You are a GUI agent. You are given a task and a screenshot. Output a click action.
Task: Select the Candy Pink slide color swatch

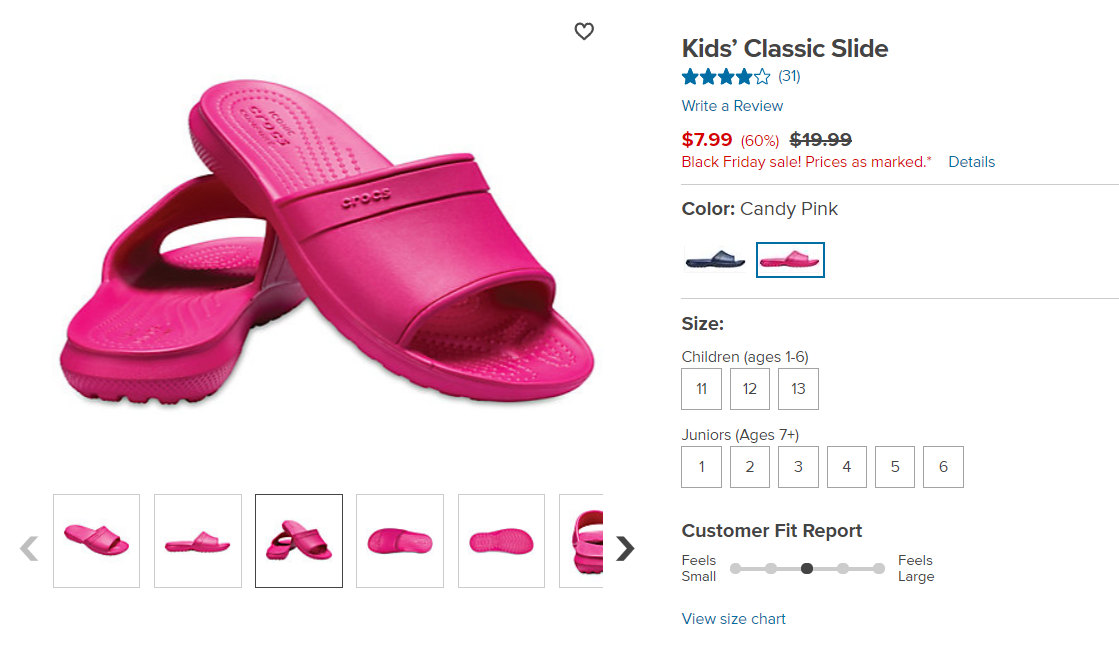tap(790, 260)
